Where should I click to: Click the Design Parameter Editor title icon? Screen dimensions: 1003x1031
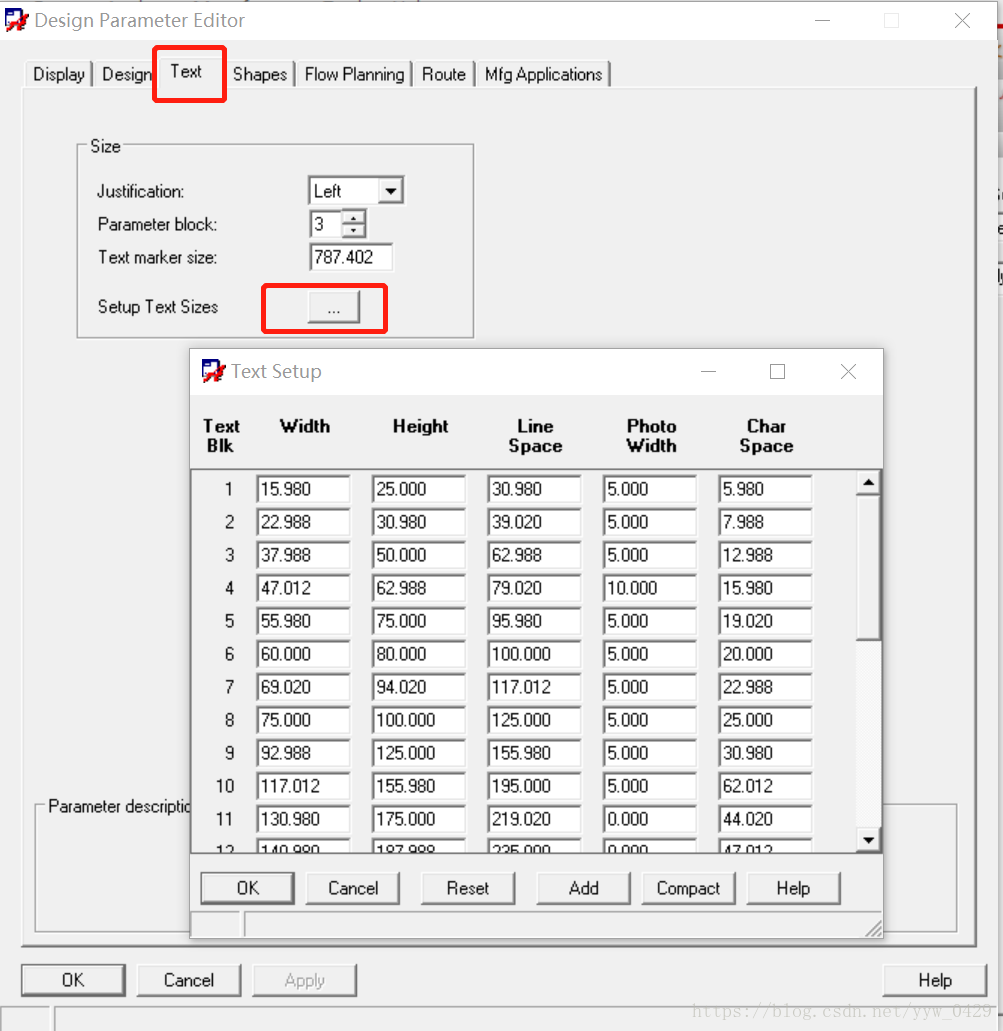click(x=17, y=20)
